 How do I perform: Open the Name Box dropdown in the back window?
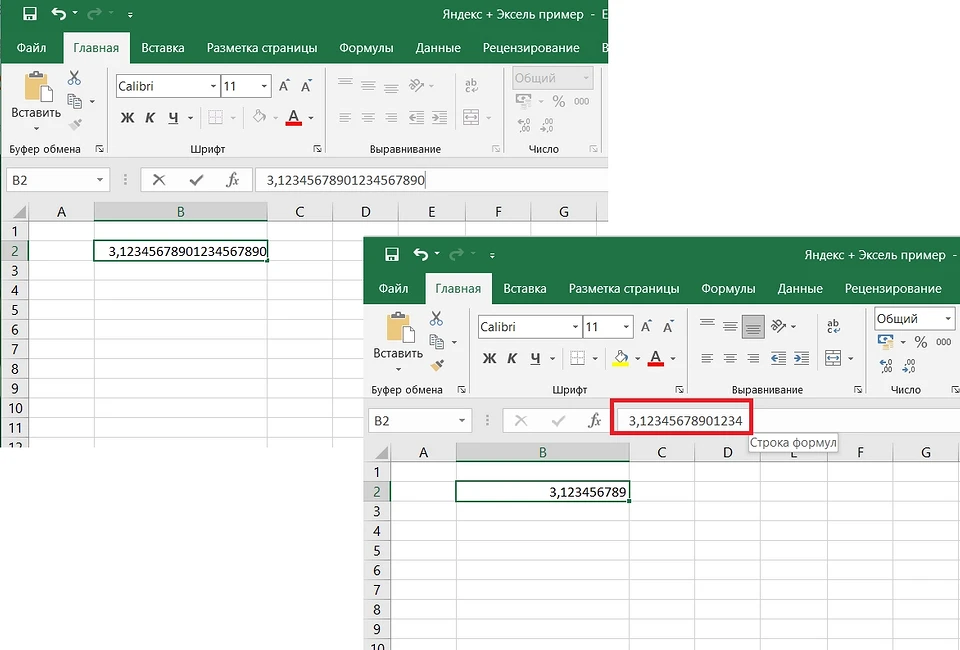[x=100, y=180]
